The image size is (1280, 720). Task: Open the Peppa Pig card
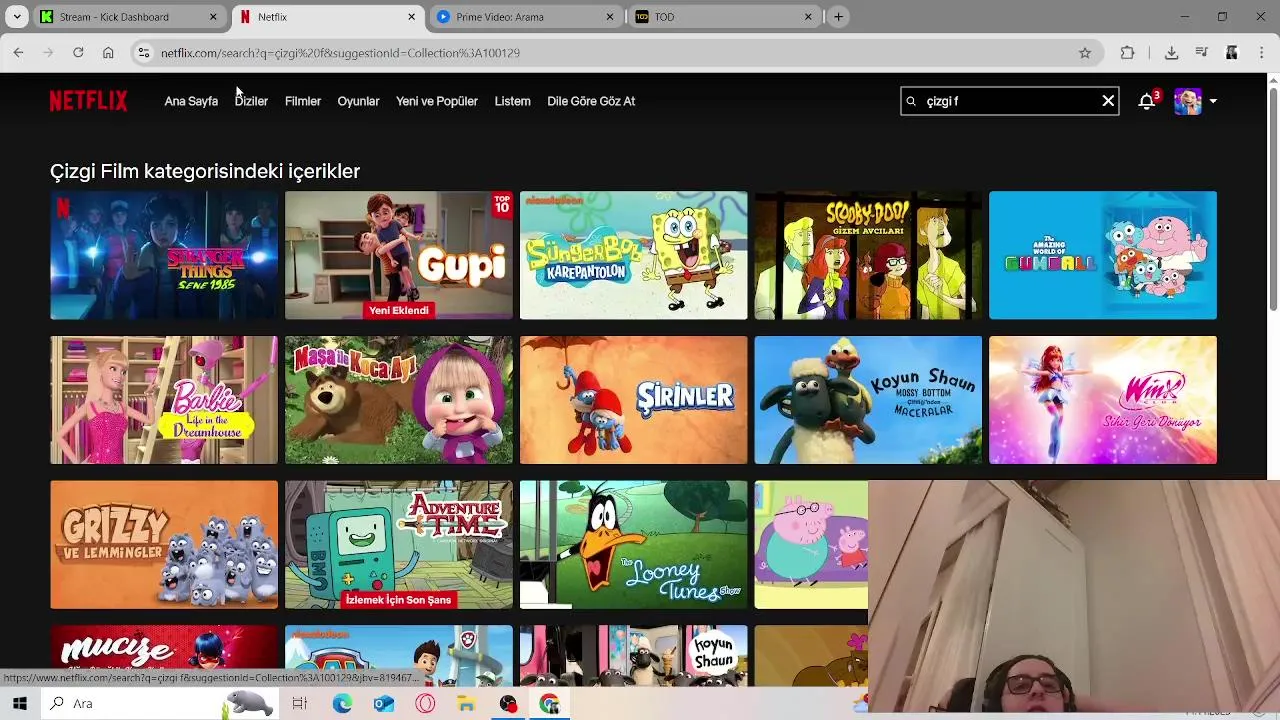click(x=811, y=545)
